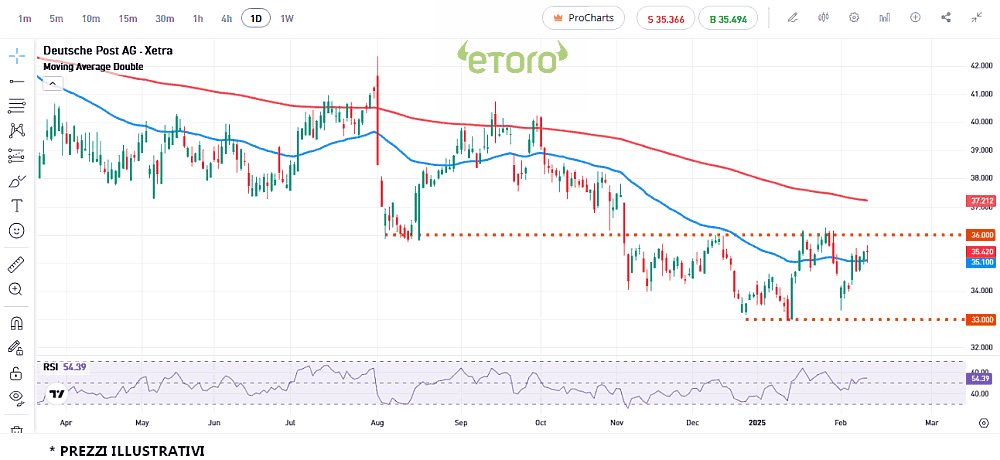1000x460 pixels.
Task: Share the chart via share icon
Action: [946, 18]
